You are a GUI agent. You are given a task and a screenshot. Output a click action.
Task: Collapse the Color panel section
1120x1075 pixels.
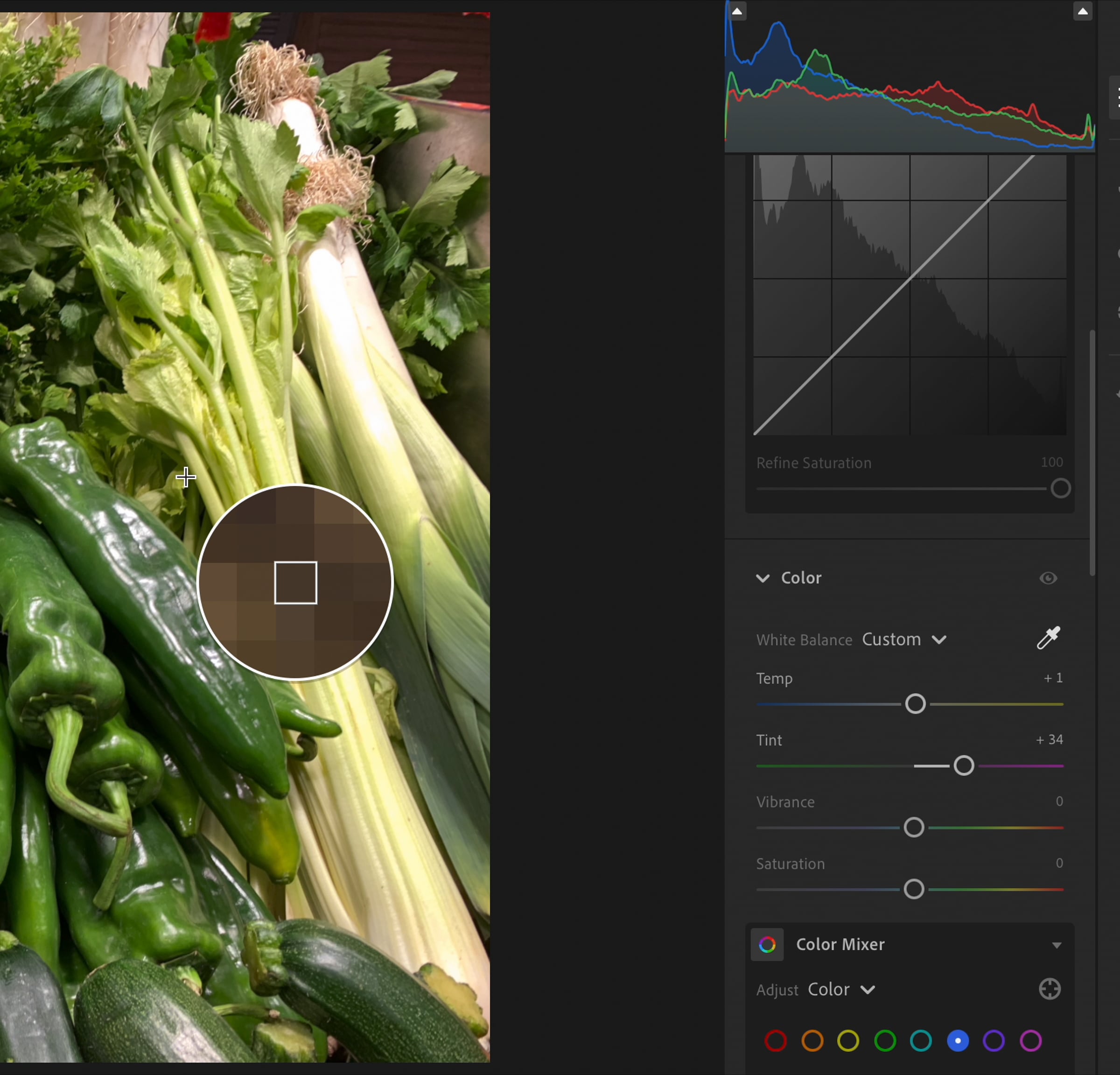point(763,578)
